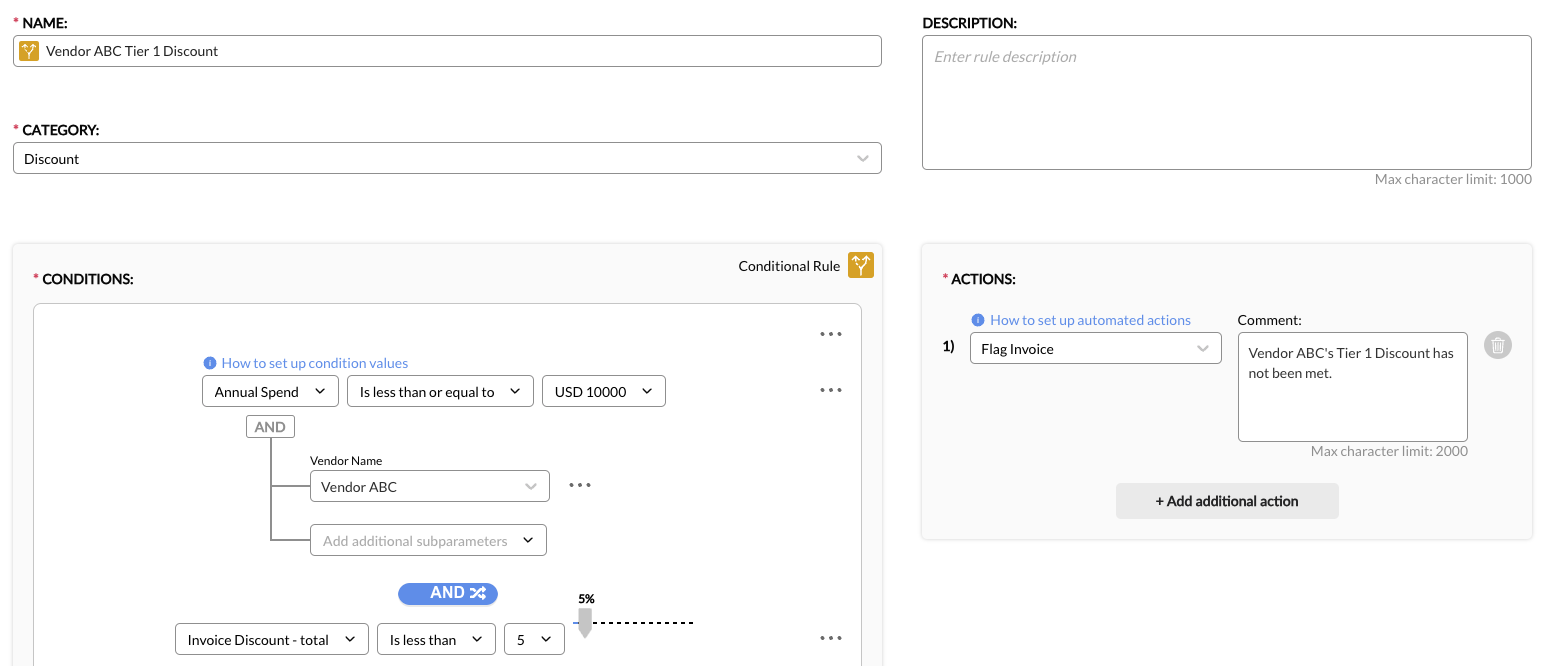This screenshot has width=1550, height=666.
Task: Click info icon beside condition values help
Action: pos(210,363)
